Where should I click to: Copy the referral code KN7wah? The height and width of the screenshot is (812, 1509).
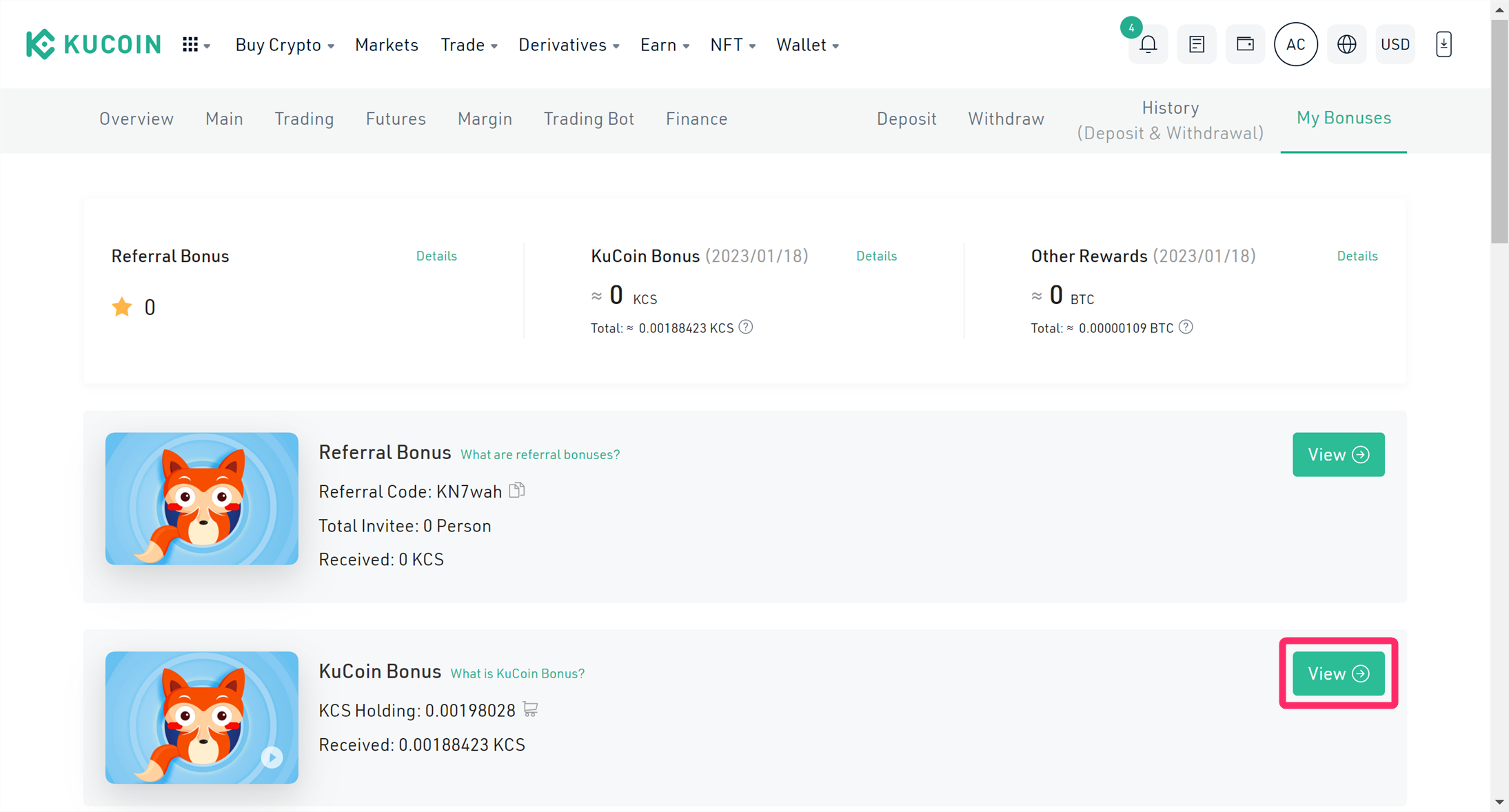click(x=517, y=491)
